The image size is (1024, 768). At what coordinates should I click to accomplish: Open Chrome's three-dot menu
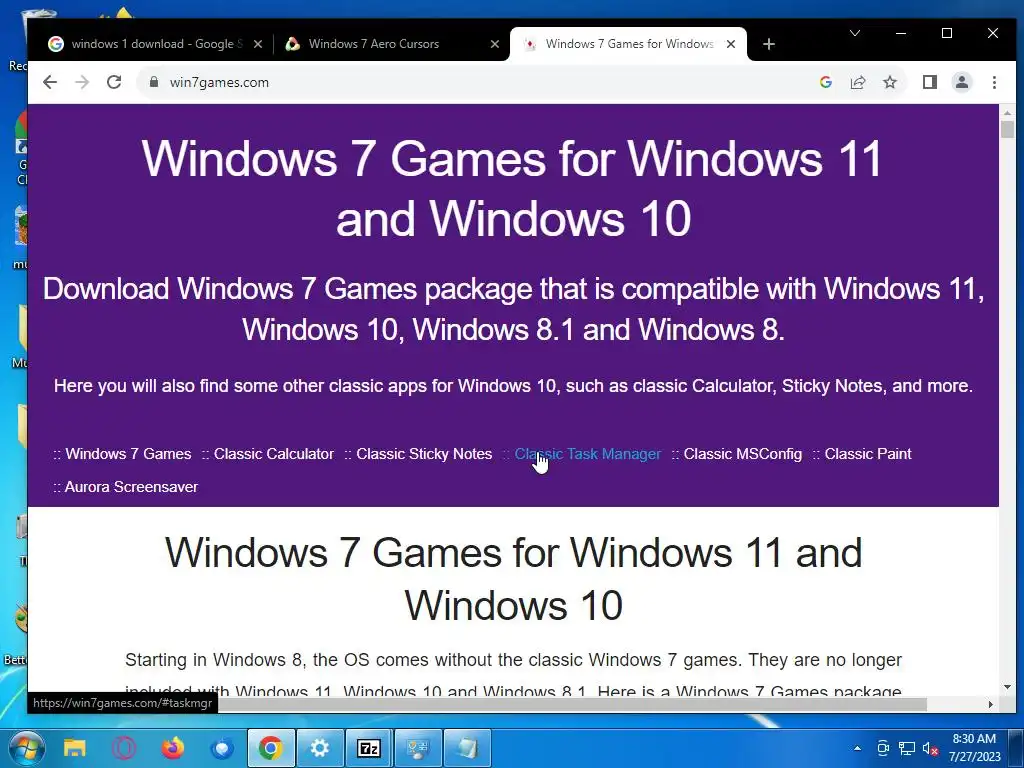tap(994, 82)
